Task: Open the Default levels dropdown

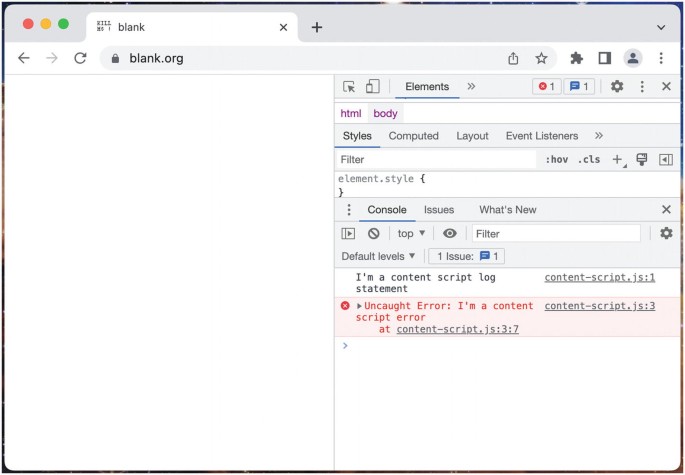Action: coord(378,256)
